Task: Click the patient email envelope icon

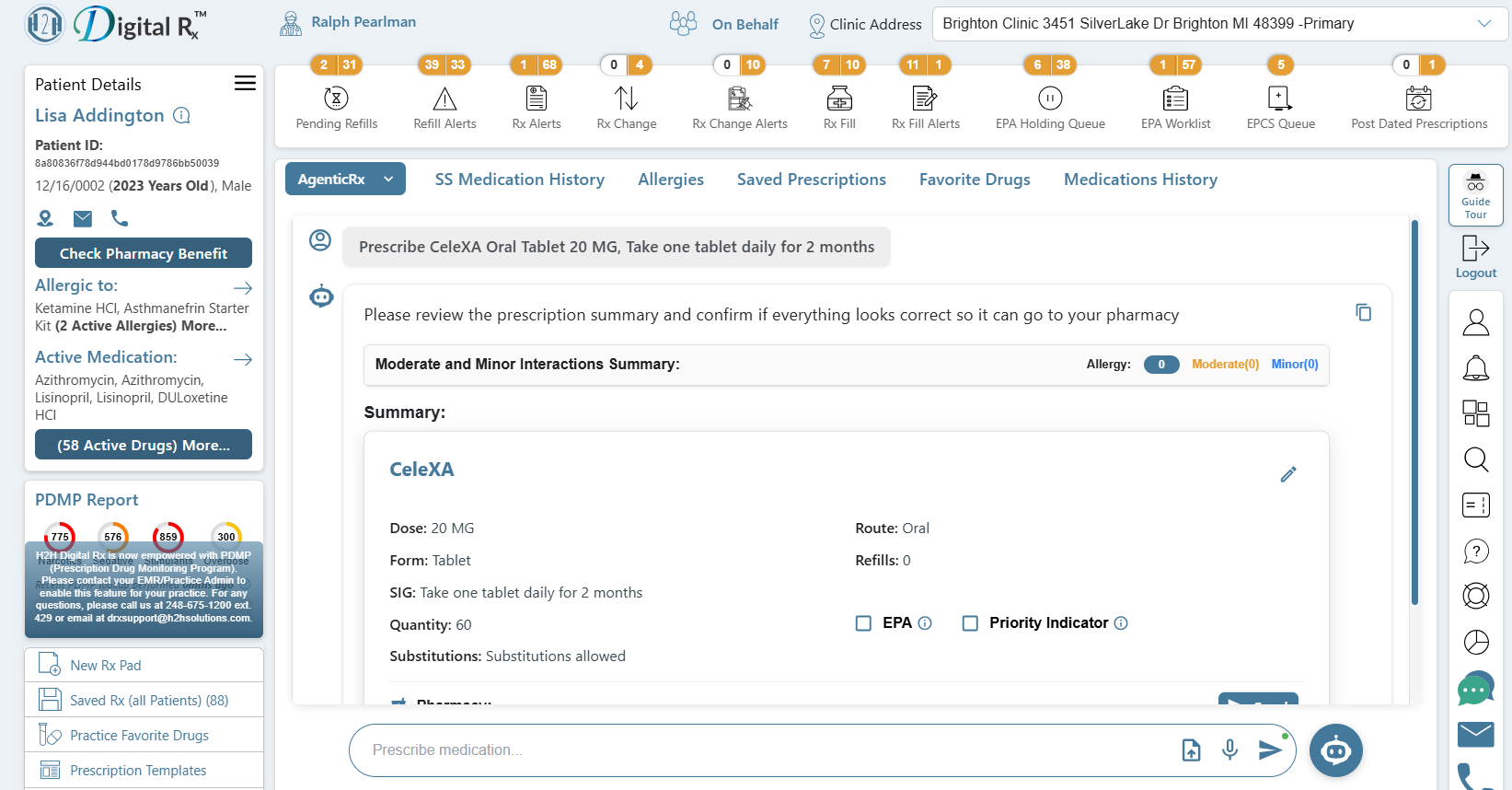Action: [x=83, y=218]
